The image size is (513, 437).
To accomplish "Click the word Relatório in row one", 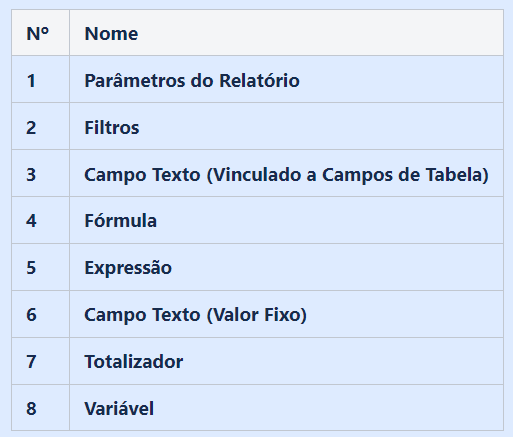I will tap(259, 80).
